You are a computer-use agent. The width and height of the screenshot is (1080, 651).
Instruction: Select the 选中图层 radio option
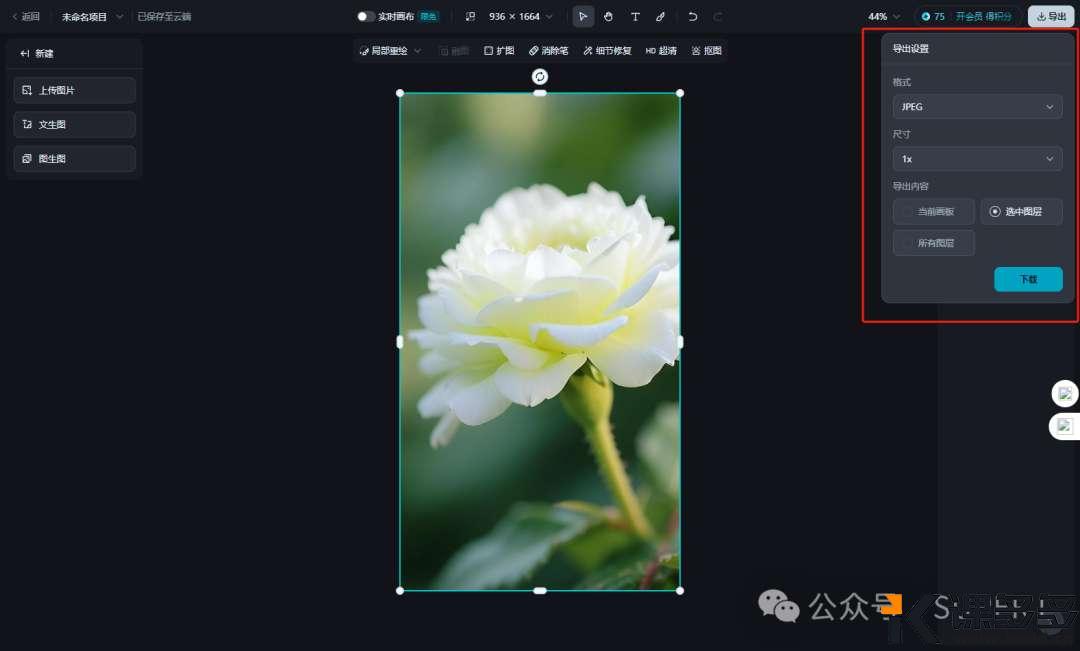pos(1021,212)
